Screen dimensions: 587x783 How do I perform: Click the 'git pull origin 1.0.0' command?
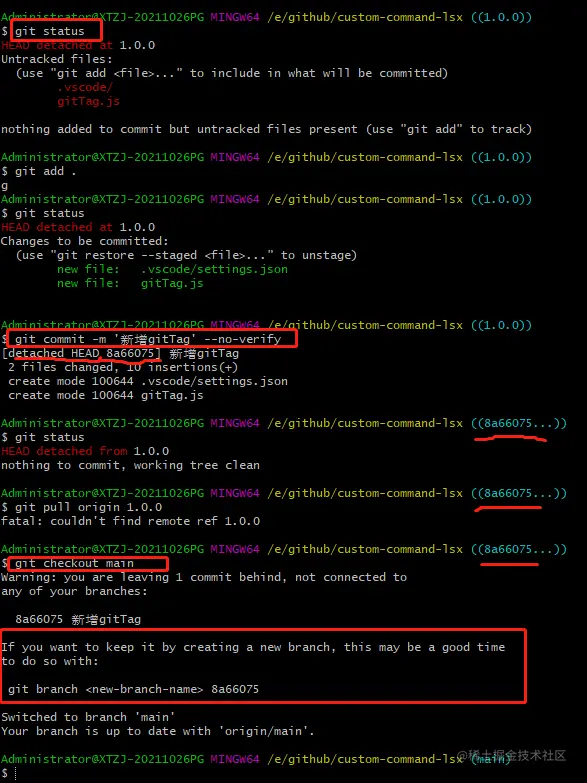(88, 507)
